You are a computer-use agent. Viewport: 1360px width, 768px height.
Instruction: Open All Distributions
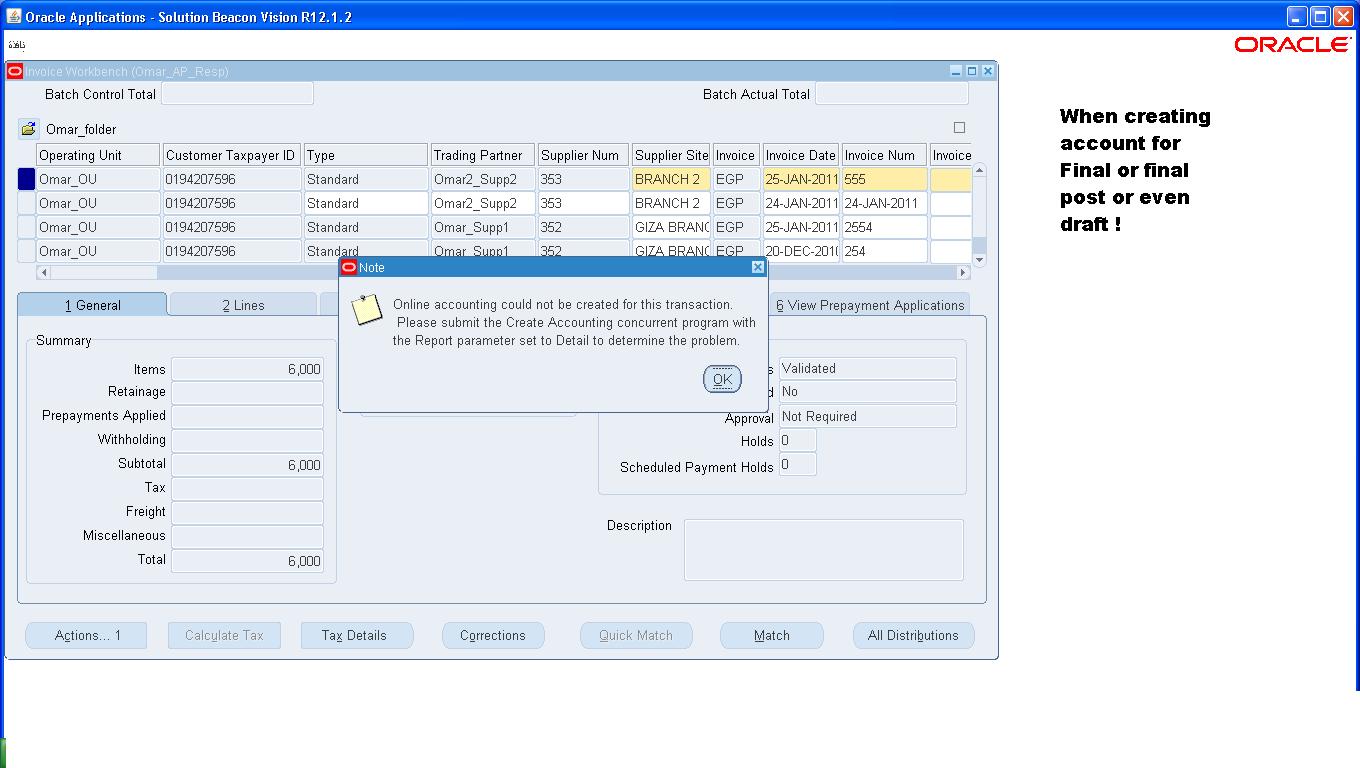(x=913, y=635)
